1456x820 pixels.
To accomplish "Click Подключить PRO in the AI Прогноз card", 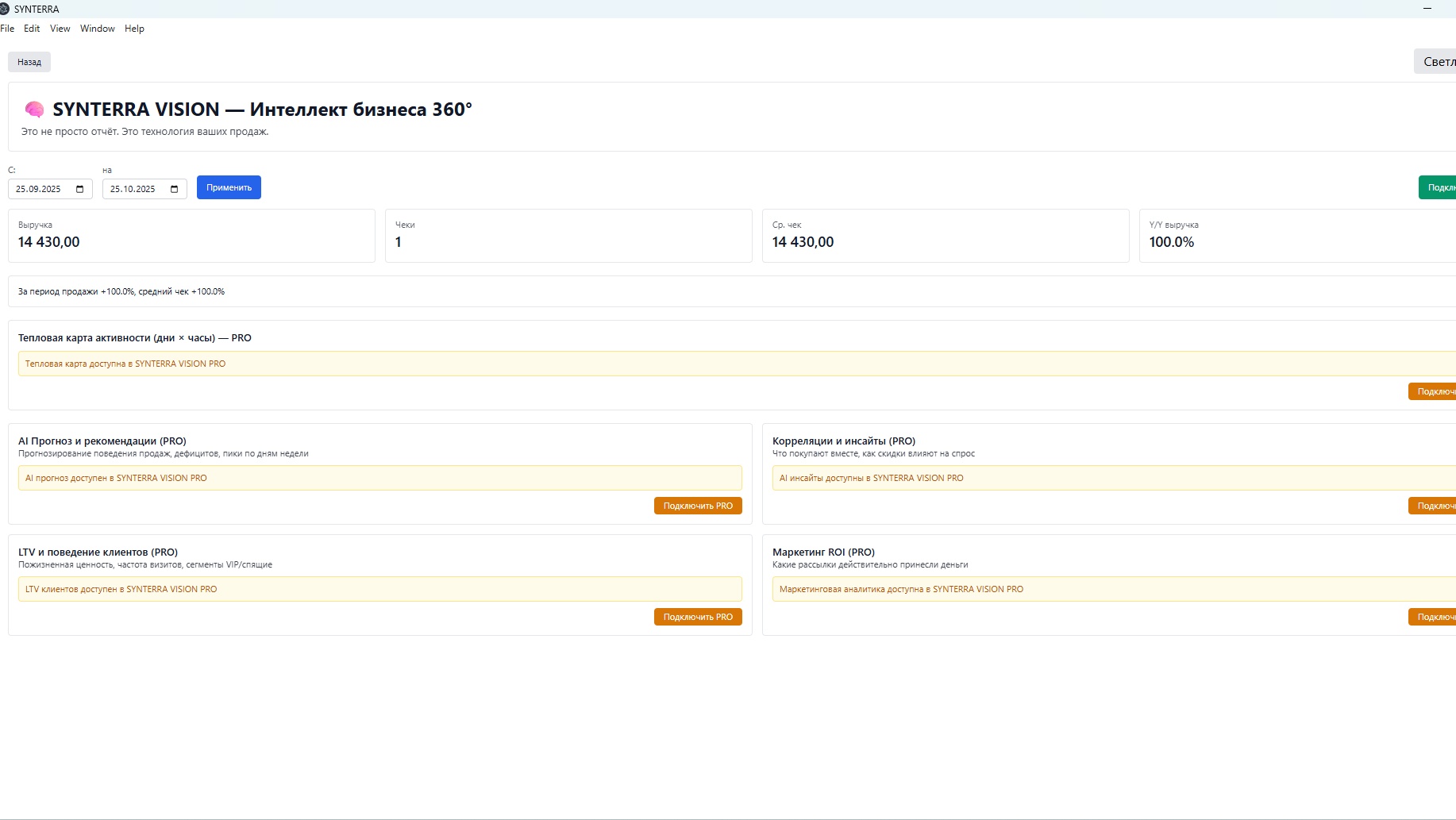I will click(698, 506).
